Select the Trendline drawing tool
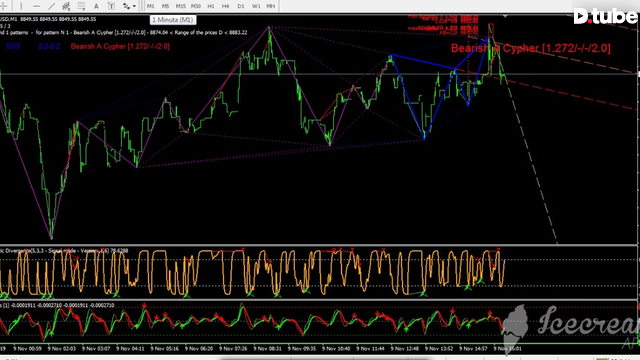 (51, 6)
